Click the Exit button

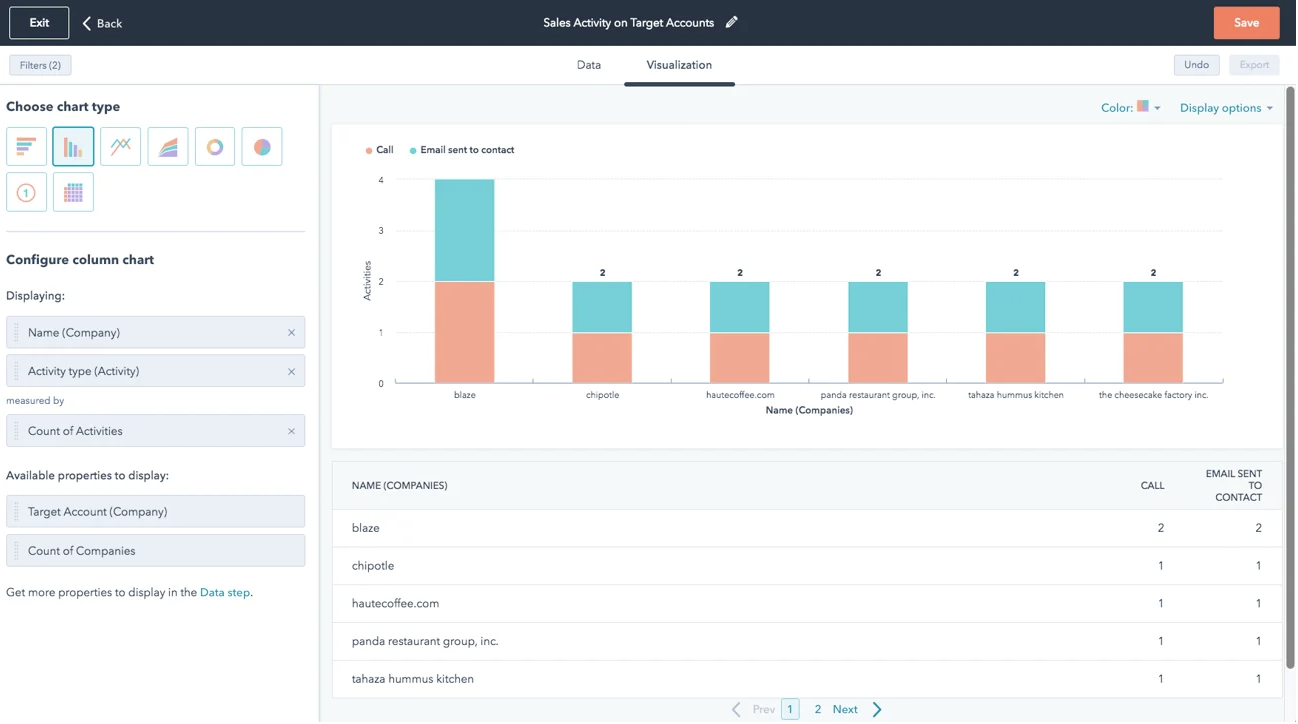(x=39, y=23)
